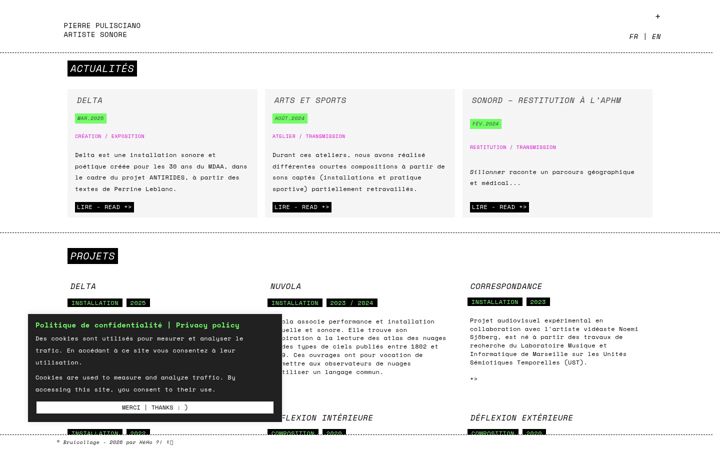Screen dimensions: 720x450
Task: Click the MAR. 2025 date tag
Action: click(90, 118)
